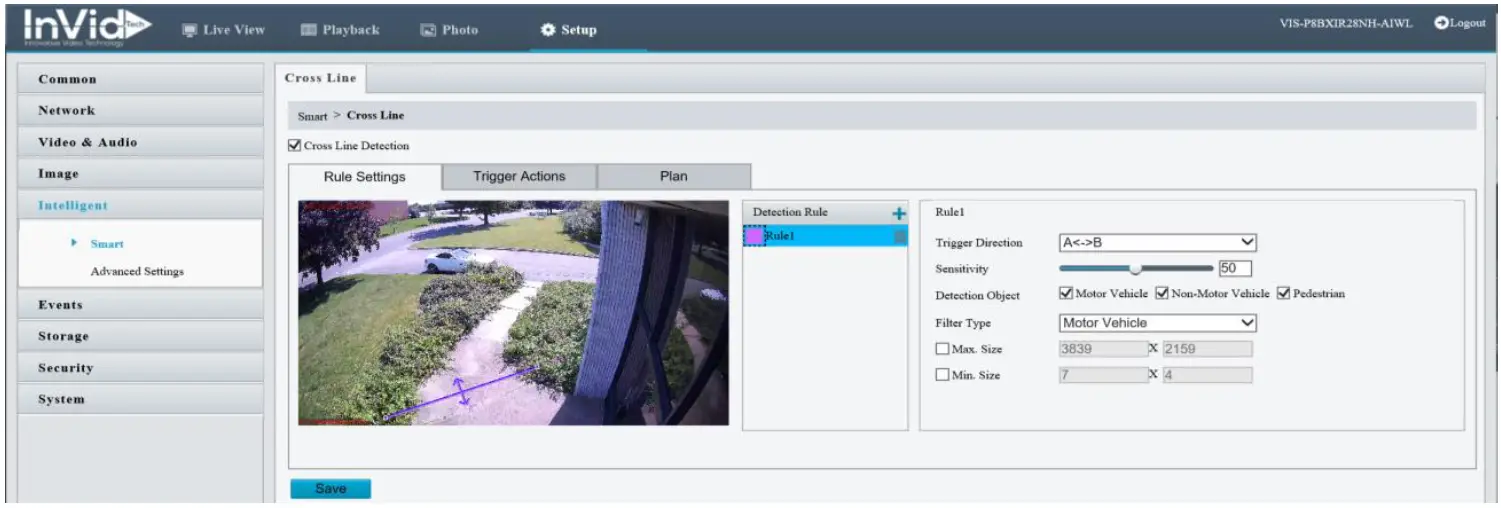This screenshot has width=1501, height=508.
Task: Save the cross line settings
Action: pyautogui.click(x=330, y=488)
